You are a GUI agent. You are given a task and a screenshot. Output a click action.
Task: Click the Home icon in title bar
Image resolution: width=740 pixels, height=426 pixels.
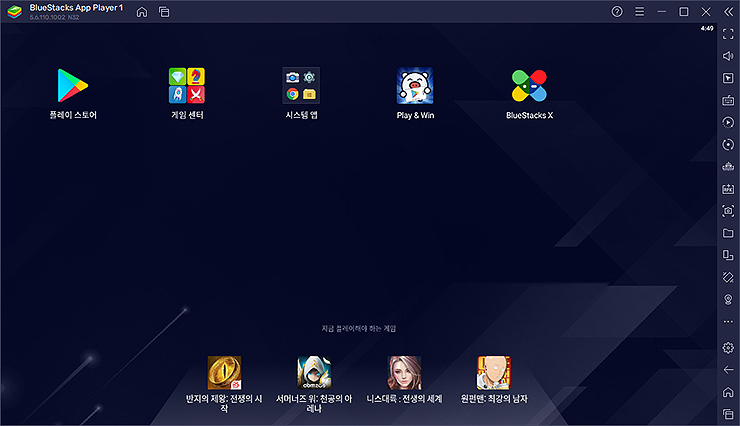(x=142, y=12)
